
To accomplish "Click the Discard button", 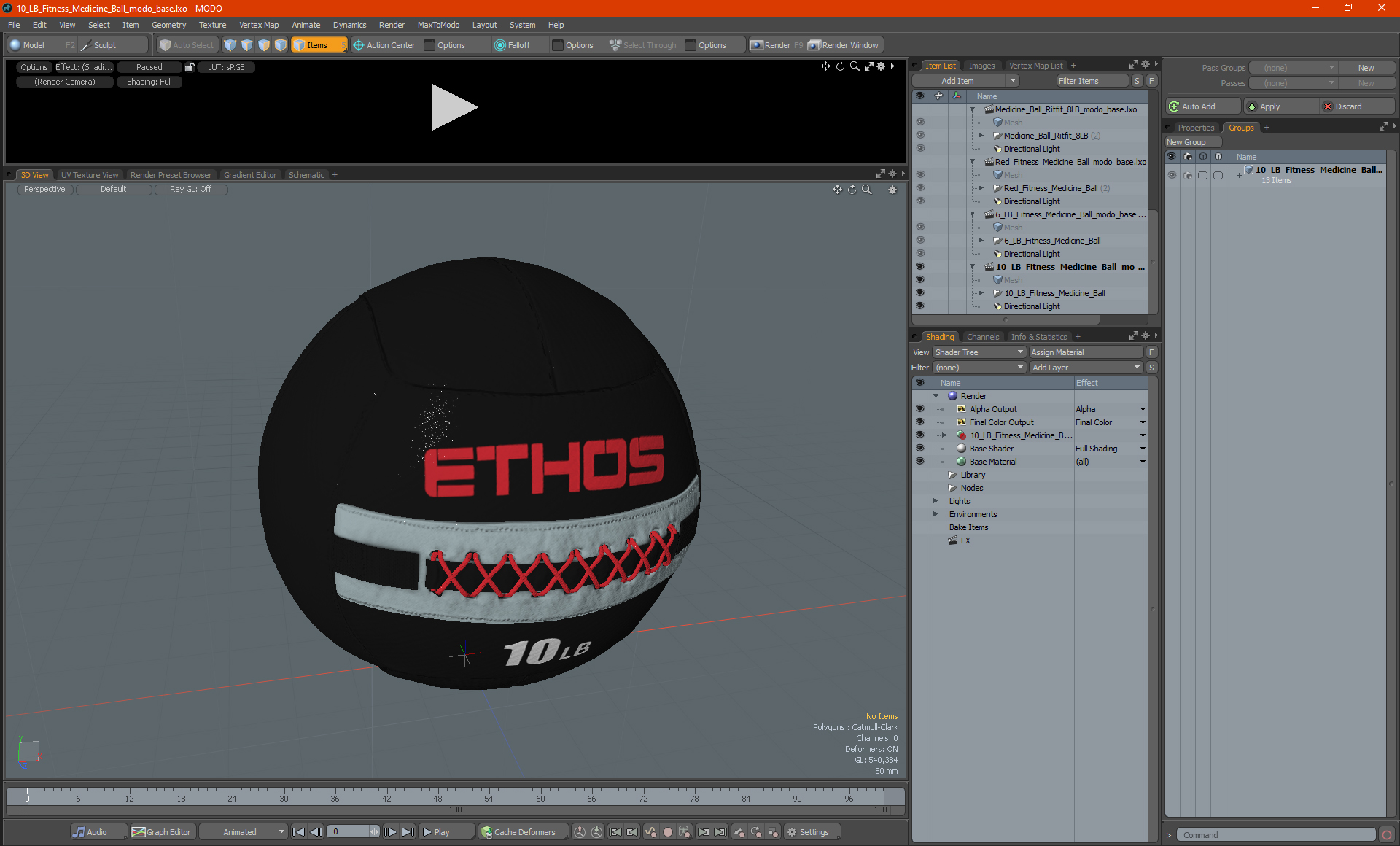I will click(1356, 106).
